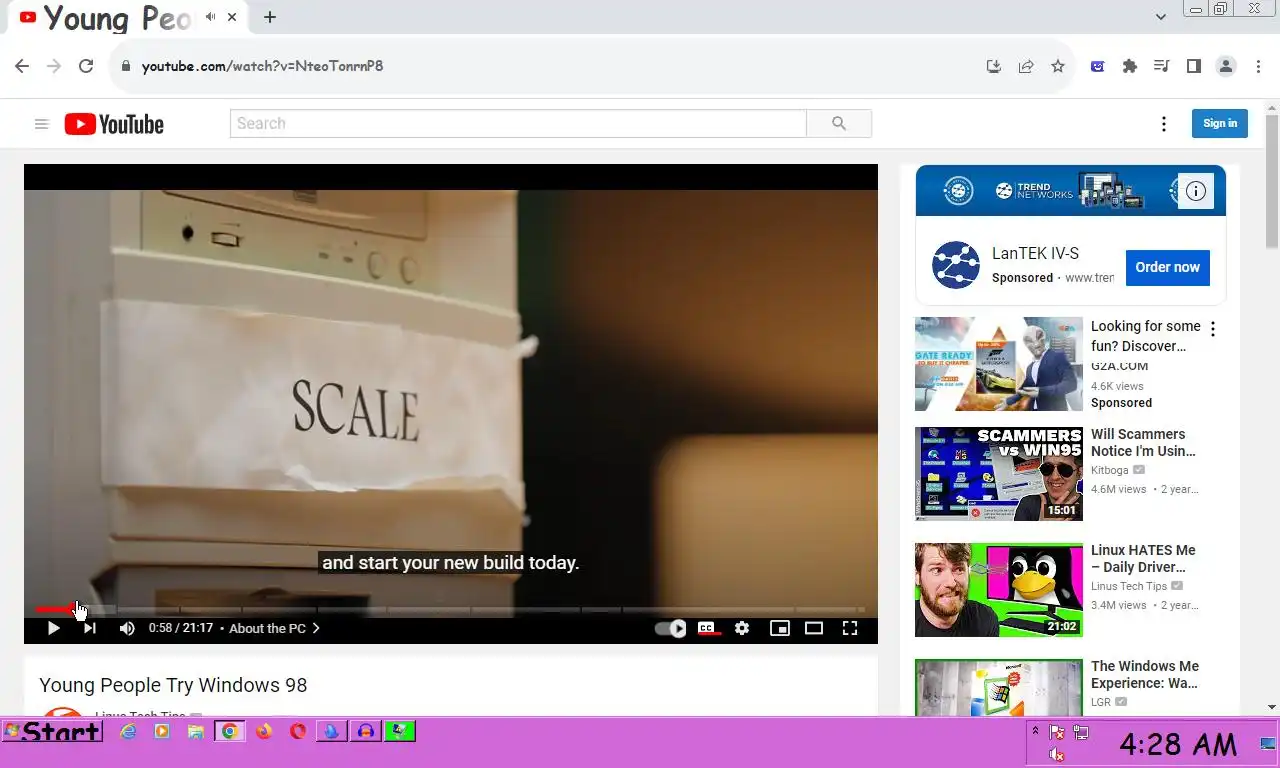
Task: Focus the YouTube Search field
Action: [518, 123]
